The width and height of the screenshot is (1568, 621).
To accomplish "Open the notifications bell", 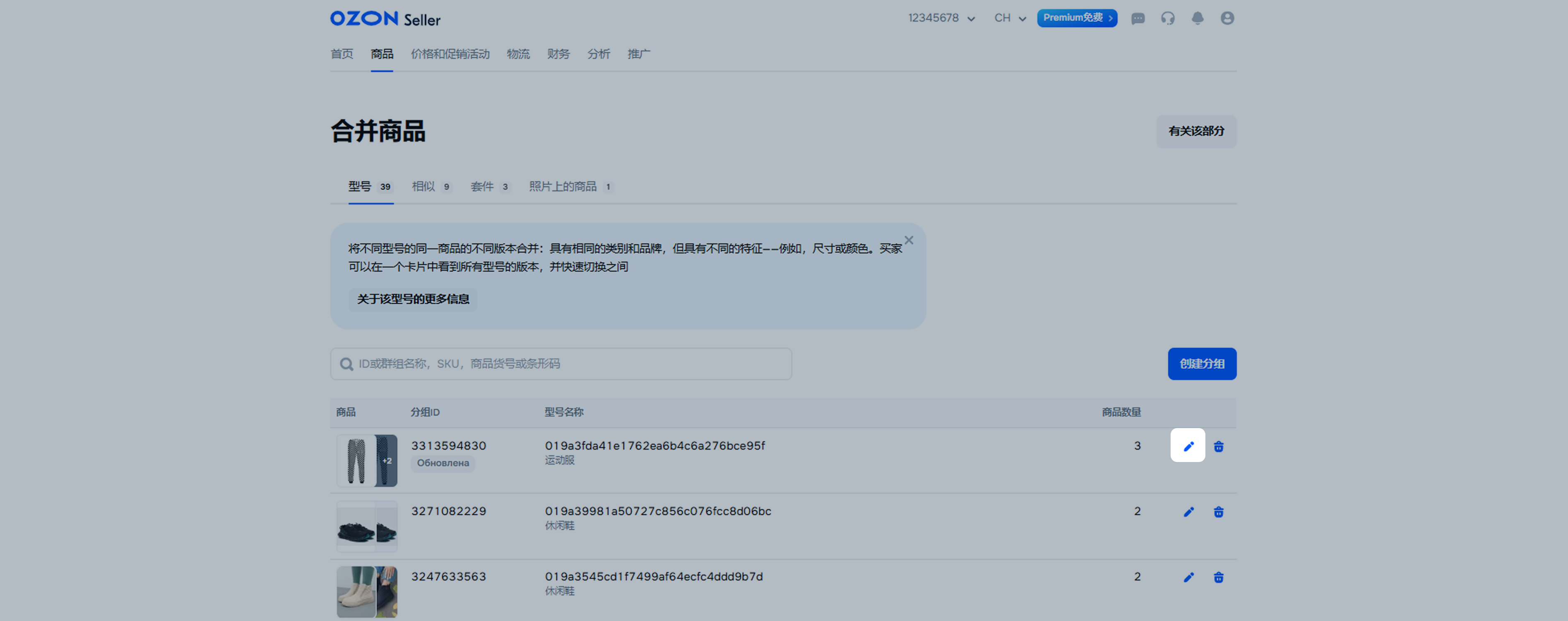I will [1197, 18].
